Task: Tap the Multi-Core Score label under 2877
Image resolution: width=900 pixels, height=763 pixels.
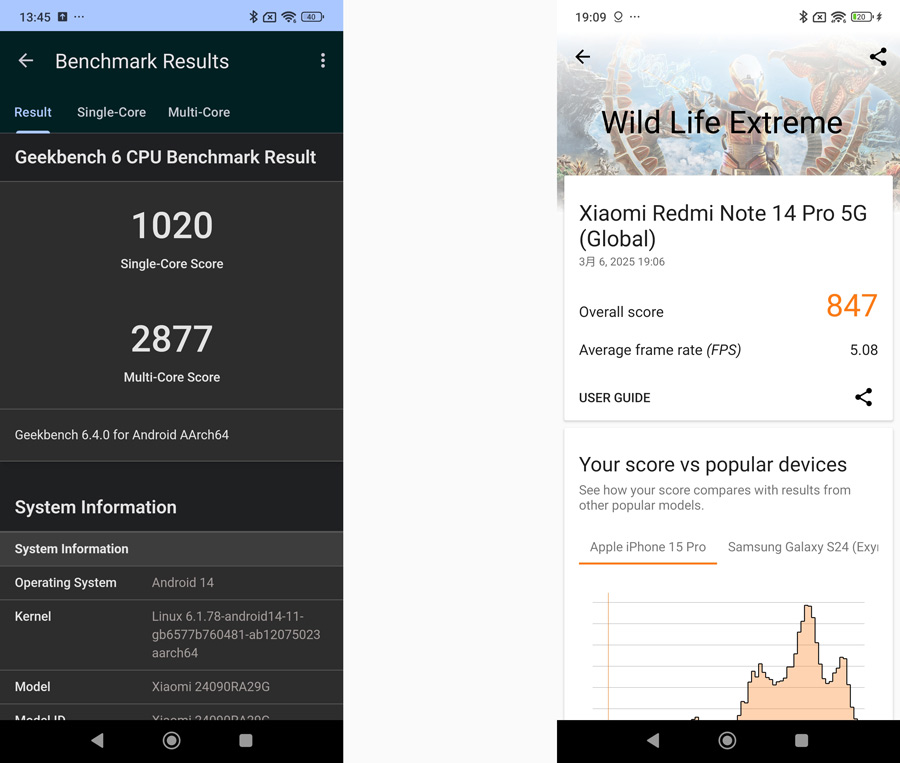Action: (172, 377)
